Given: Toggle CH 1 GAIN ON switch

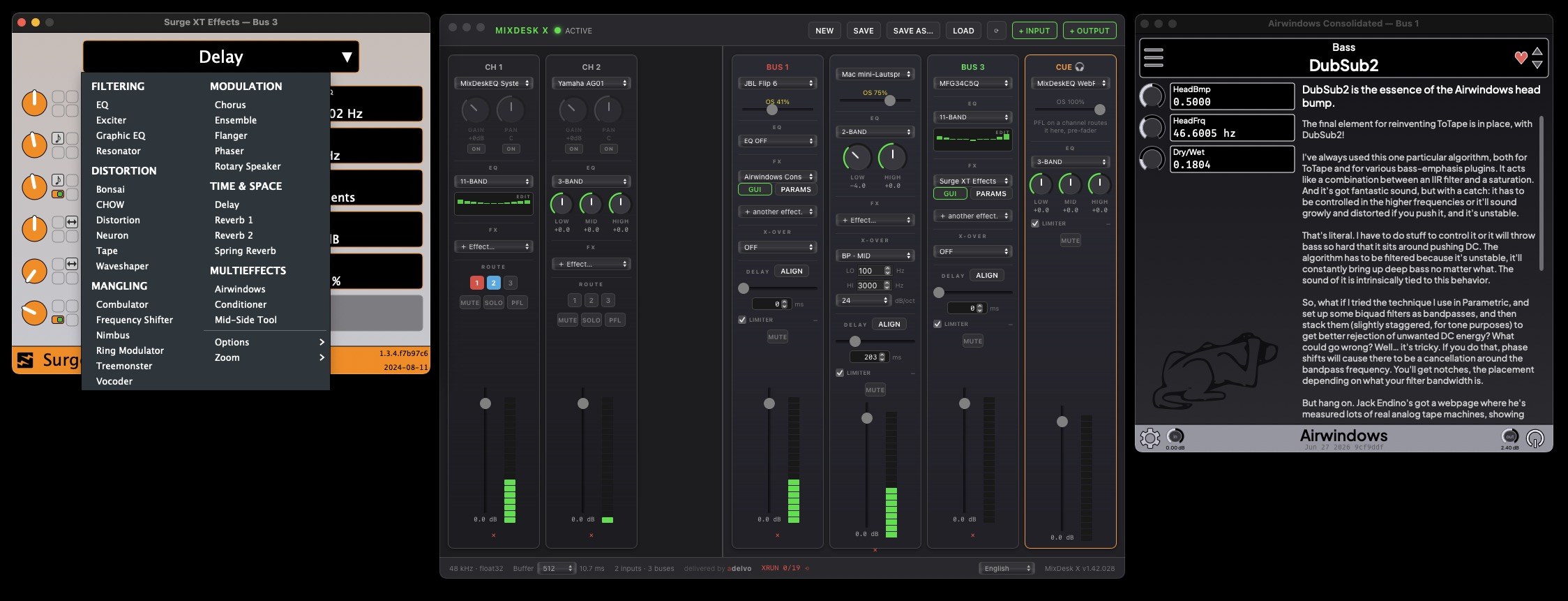Looking at the screenshot, I should click(476, 149).
